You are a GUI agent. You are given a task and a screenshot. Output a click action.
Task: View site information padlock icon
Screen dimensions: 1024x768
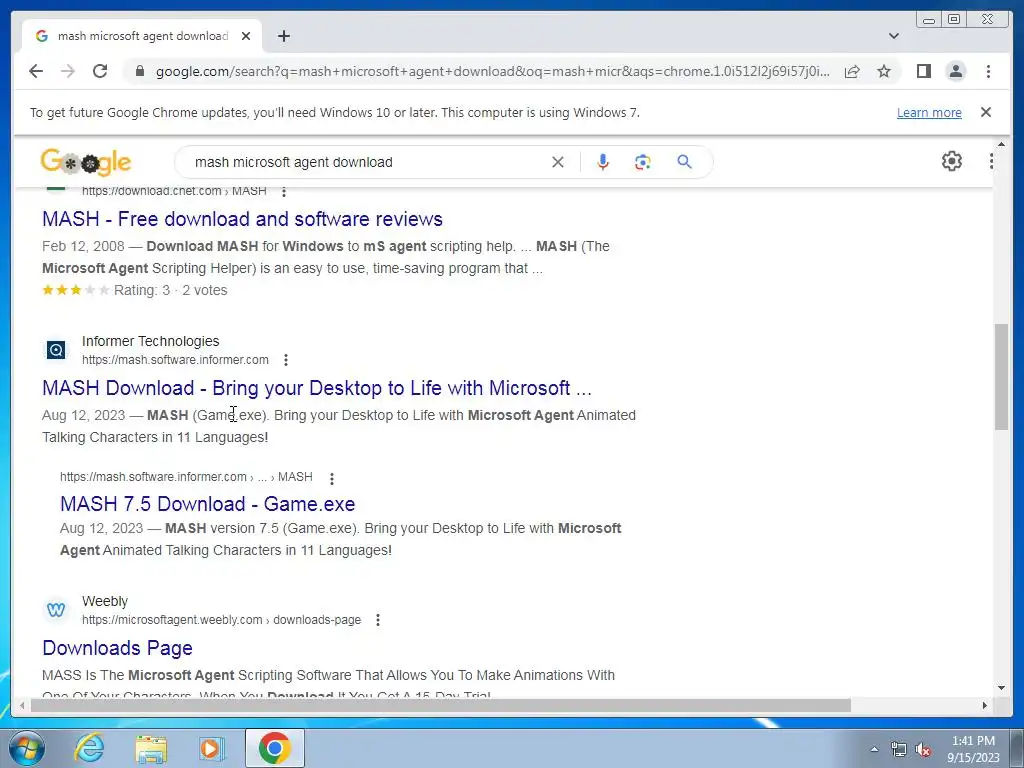click(139, 71)
